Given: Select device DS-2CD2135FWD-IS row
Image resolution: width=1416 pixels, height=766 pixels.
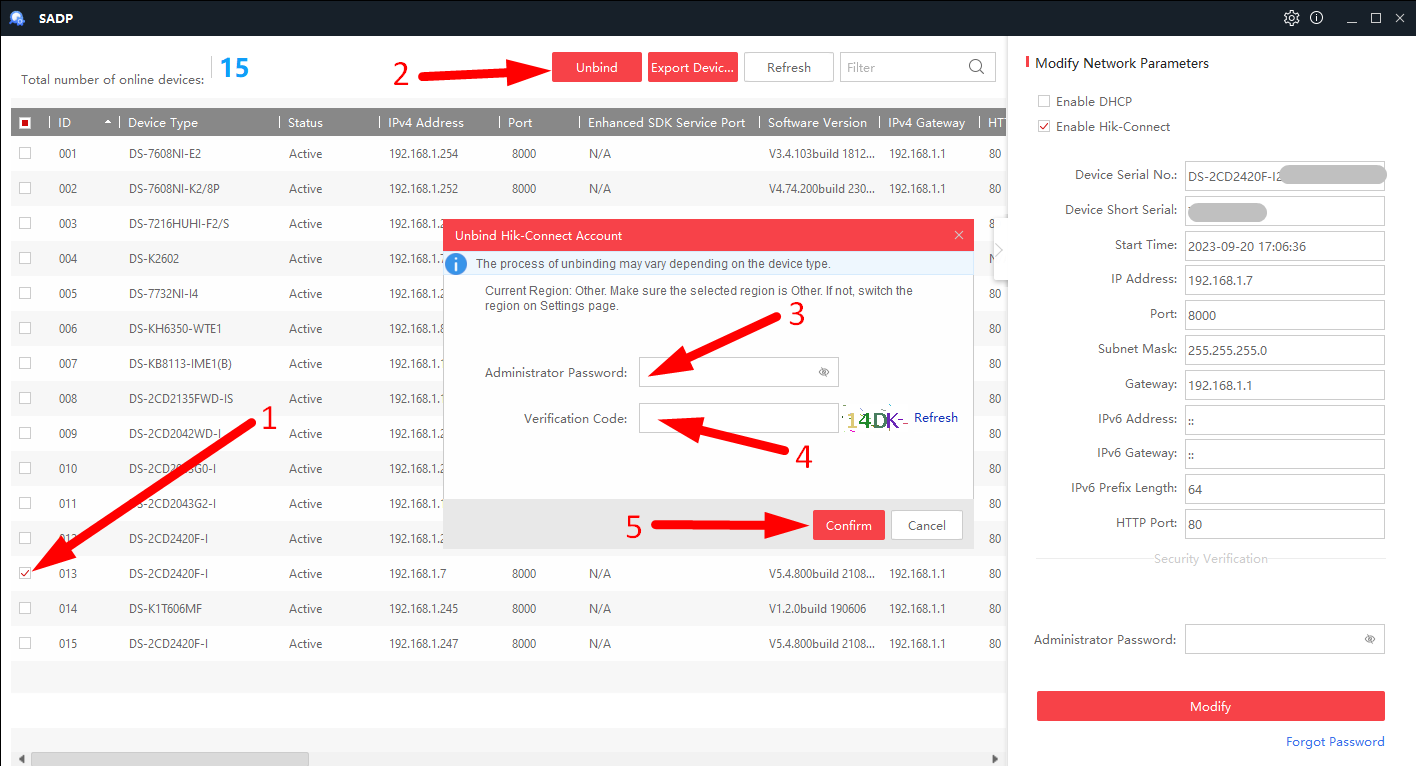Looking at the screenshot, I should tap(227, 398).
